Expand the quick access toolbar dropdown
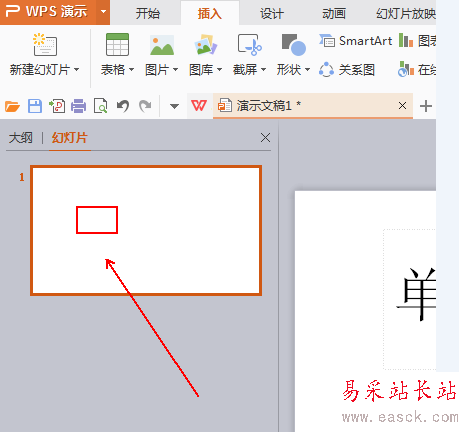 click(x=174, y=107)
